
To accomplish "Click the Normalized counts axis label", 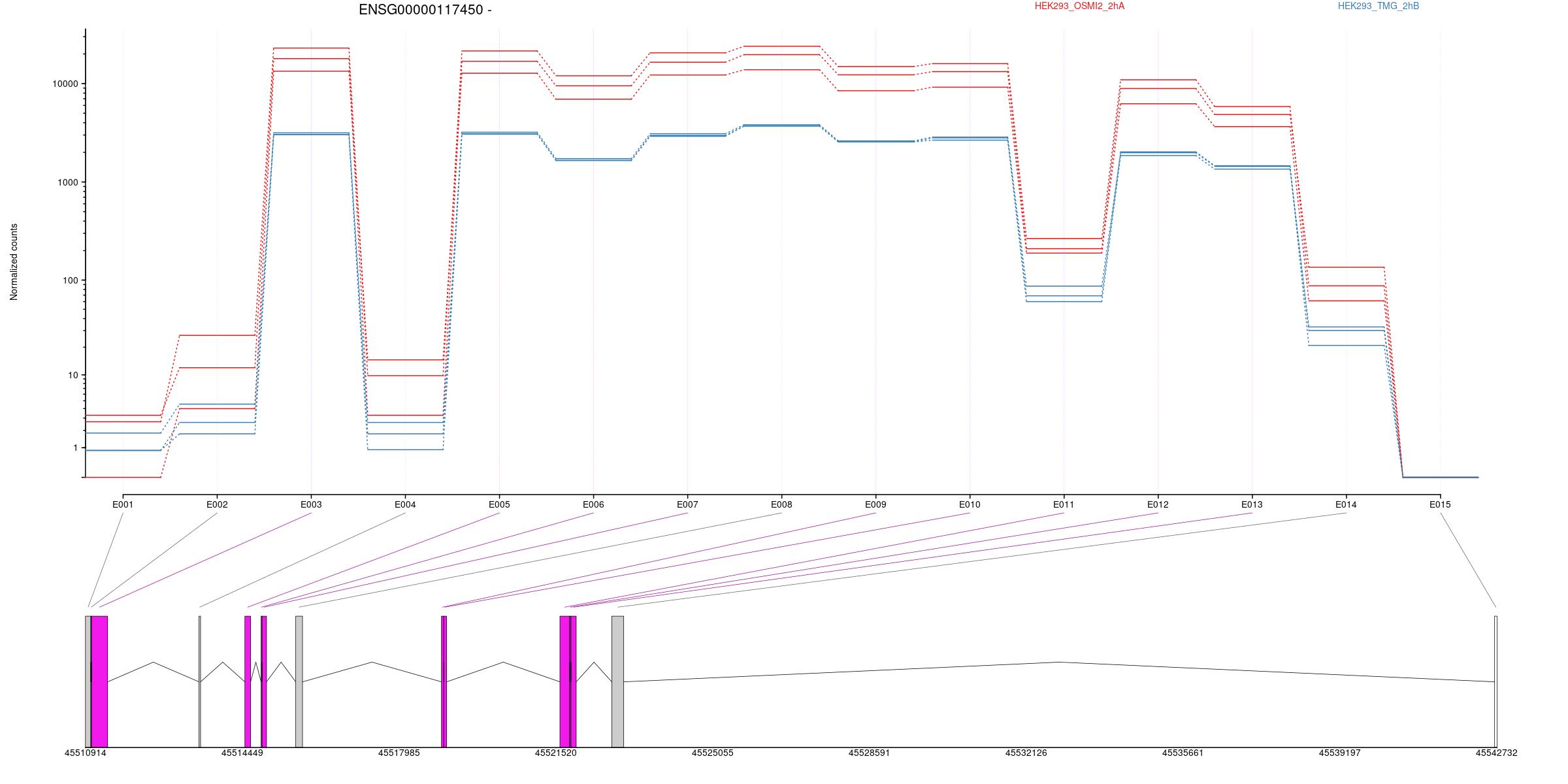I will (14, 262).
